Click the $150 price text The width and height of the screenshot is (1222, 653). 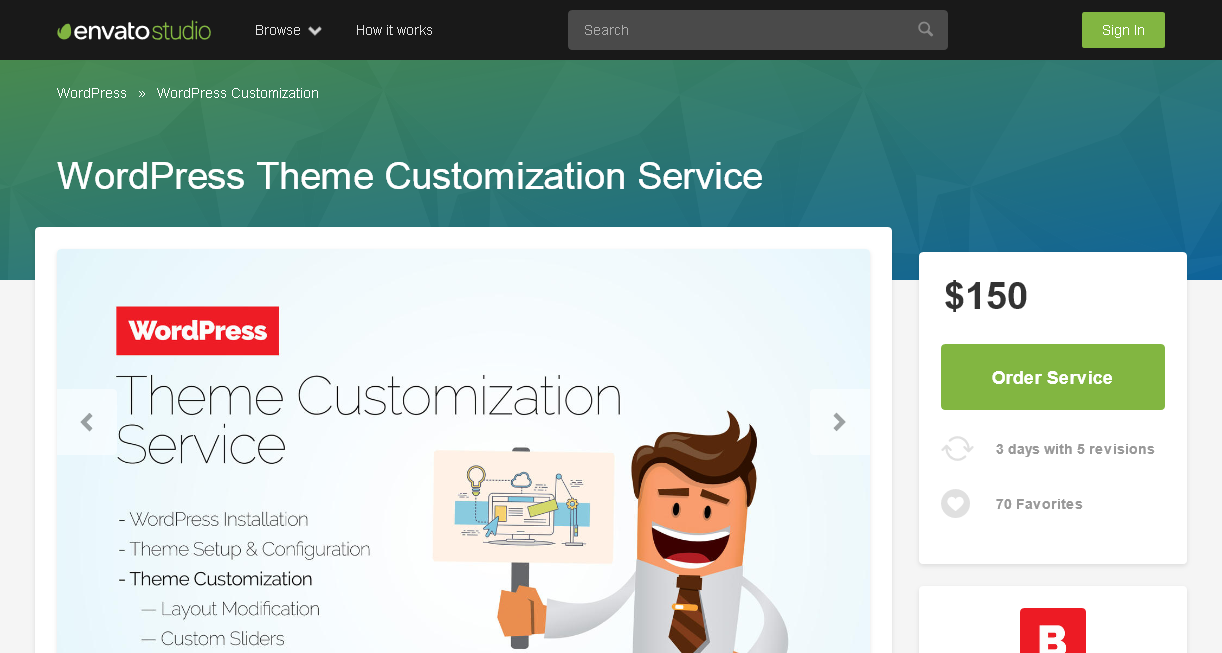tap(986, 296)
